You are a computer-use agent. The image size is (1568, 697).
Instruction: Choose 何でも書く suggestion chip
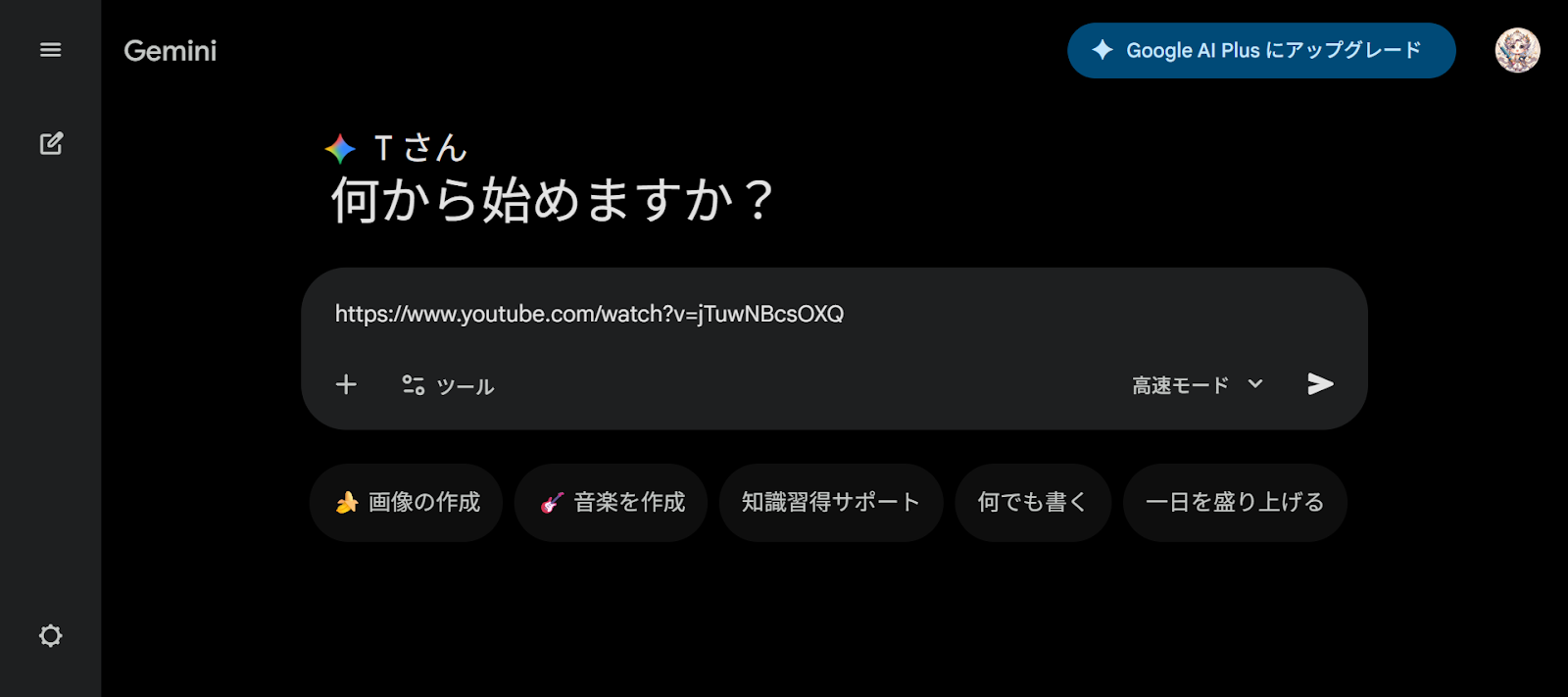point(1033,503)
